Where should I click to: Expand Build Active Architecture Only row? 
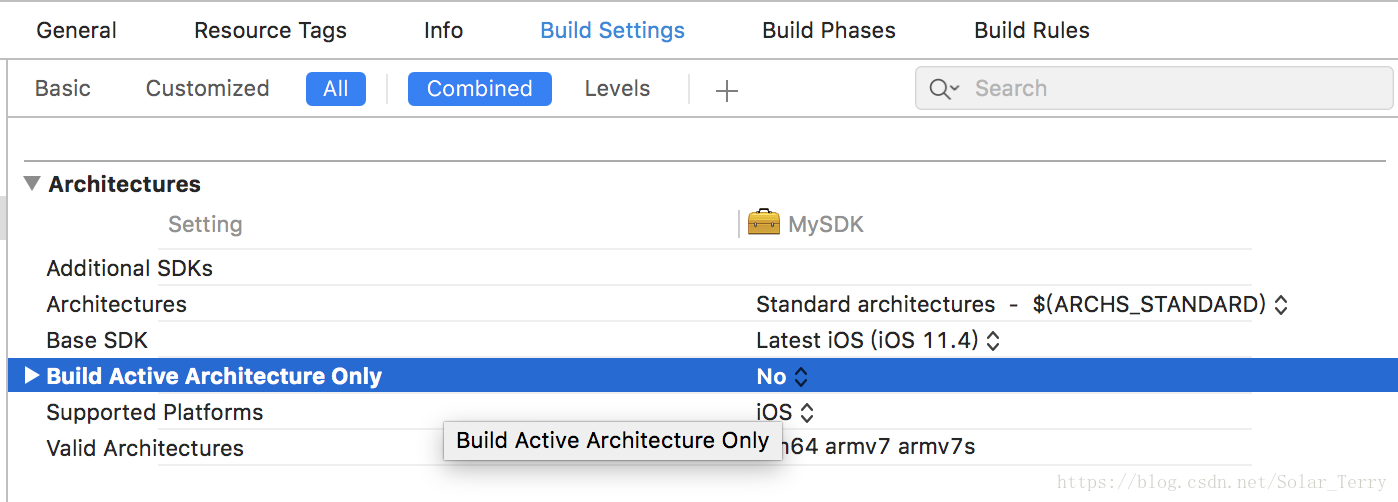tap(31, 376)
